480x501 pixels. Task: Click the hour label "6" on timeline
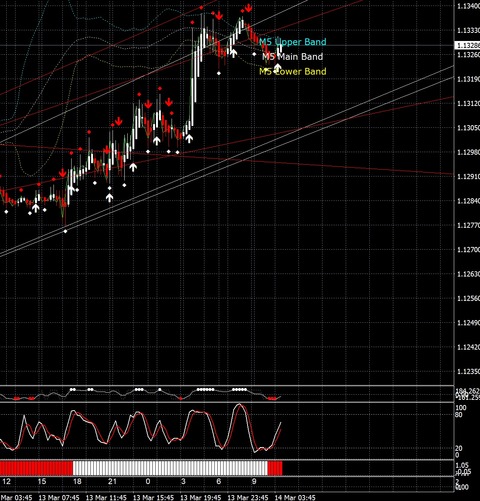(219, 481)
